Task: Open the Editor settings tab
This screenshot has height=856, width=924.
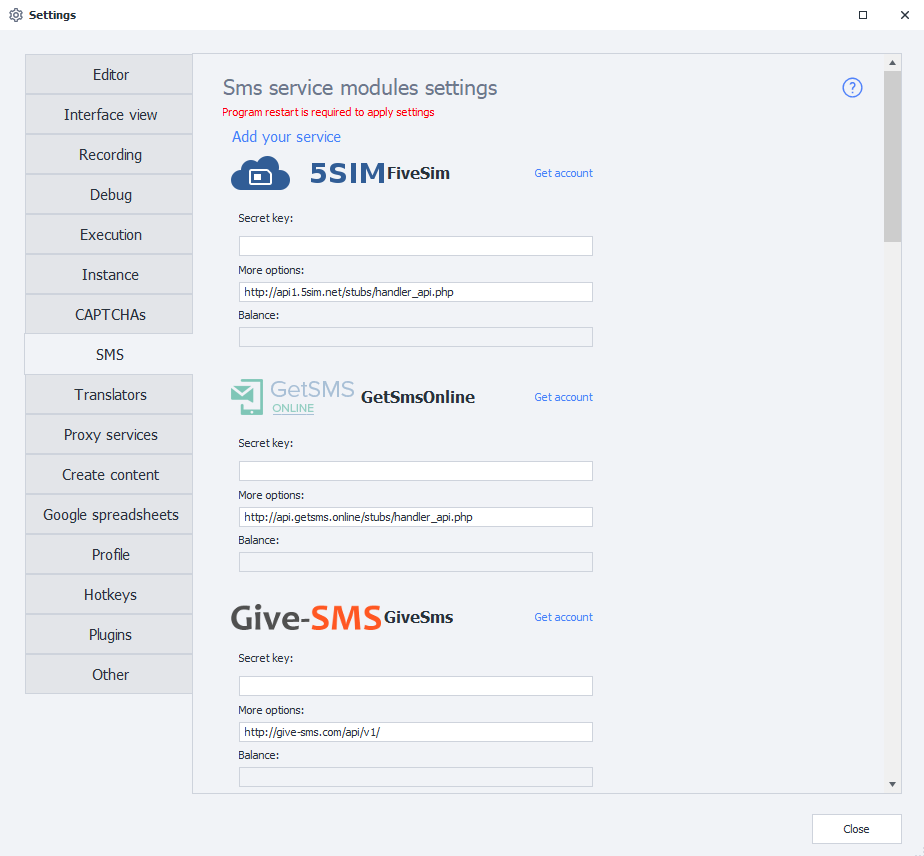Action: 110,75
